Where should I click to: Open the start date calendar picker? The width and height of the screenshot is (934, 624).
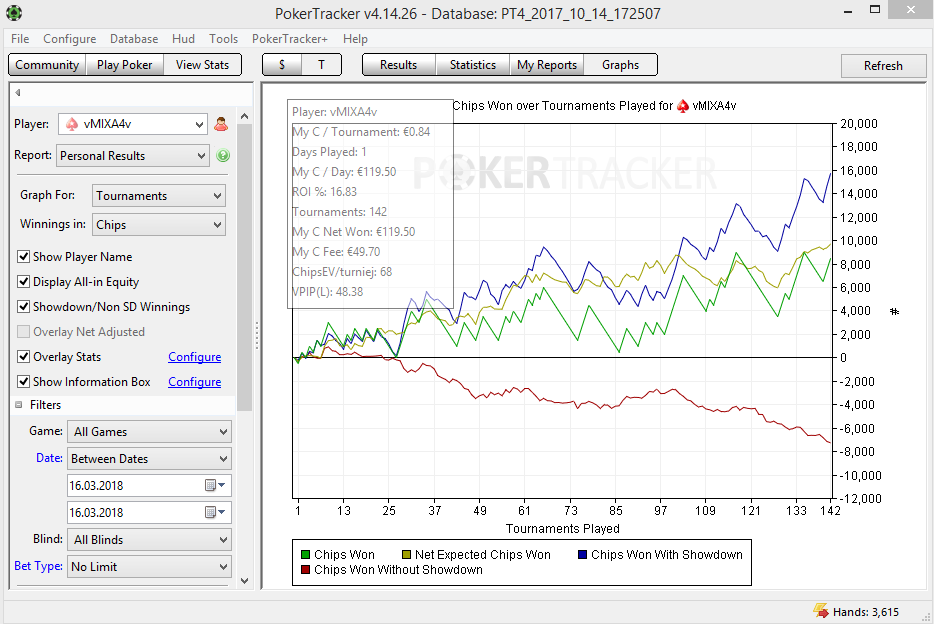point(215,485)
